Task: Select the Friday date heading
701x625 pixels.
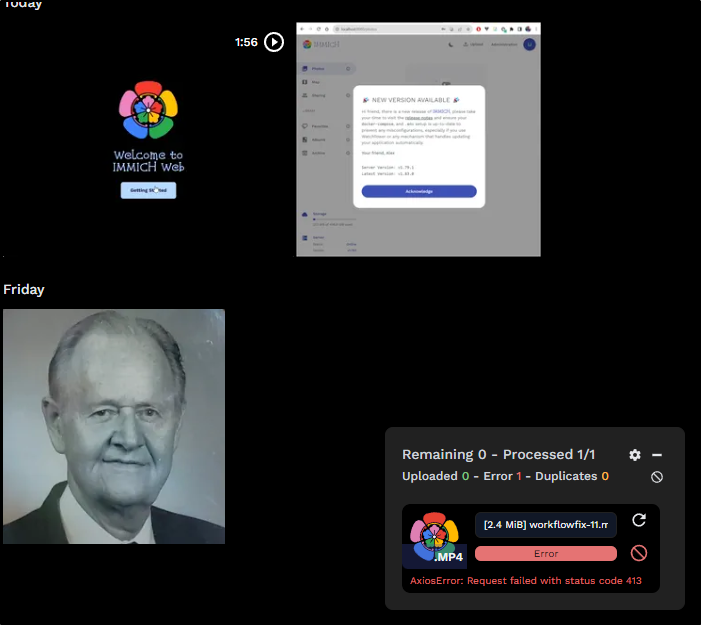Action: [x=24, y=289]
